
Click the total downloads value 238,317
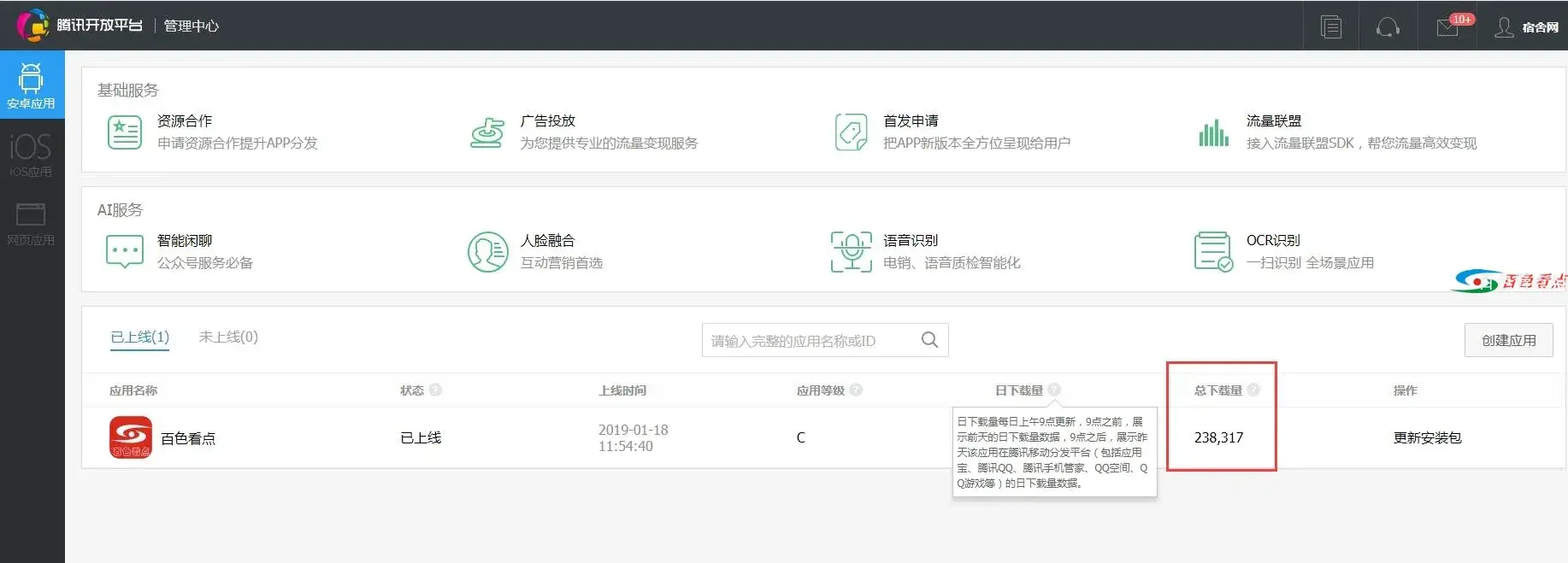click(1218, 438)
